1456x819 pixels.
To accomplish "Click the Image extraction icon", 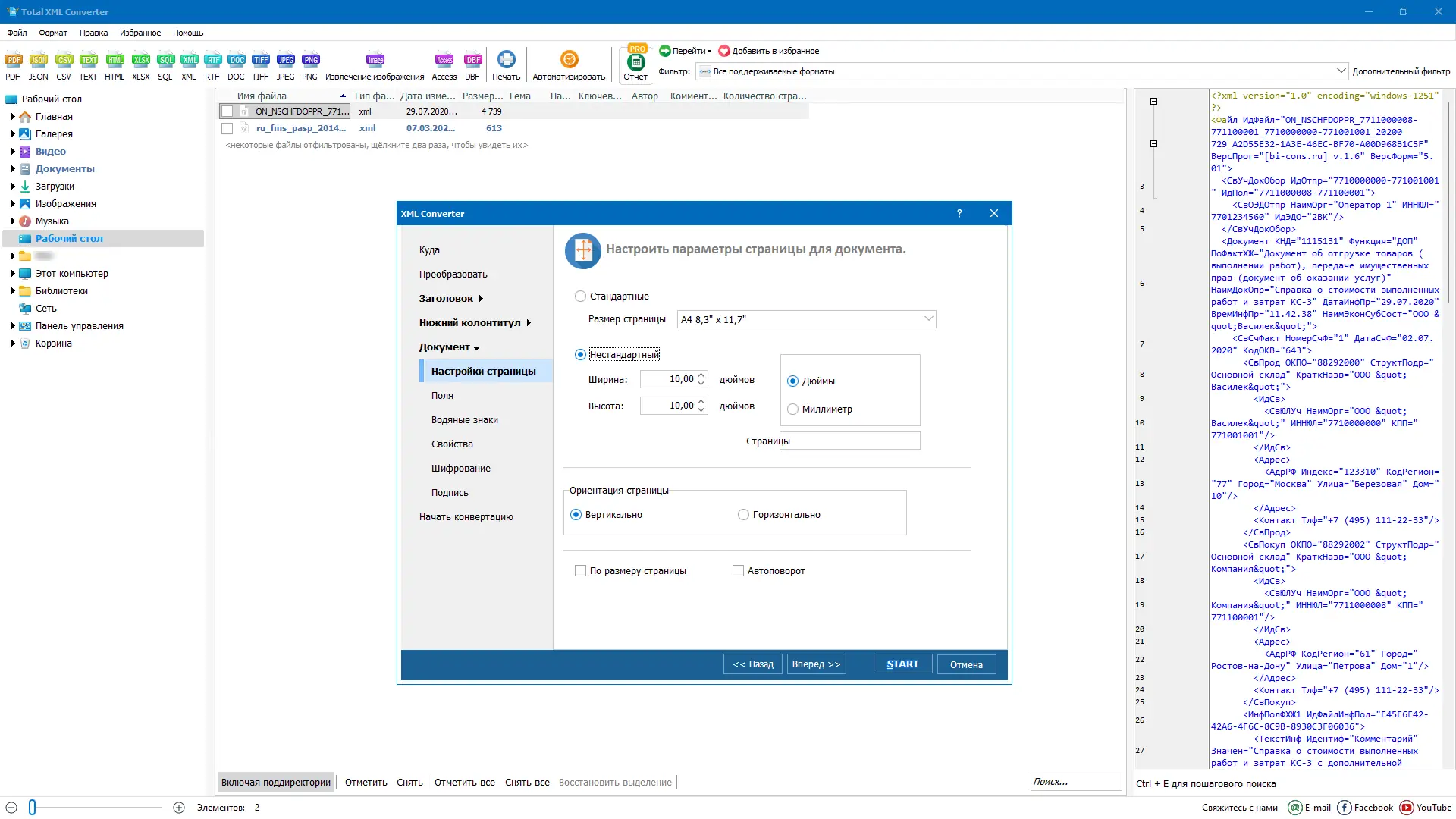I will pos(375,61).
